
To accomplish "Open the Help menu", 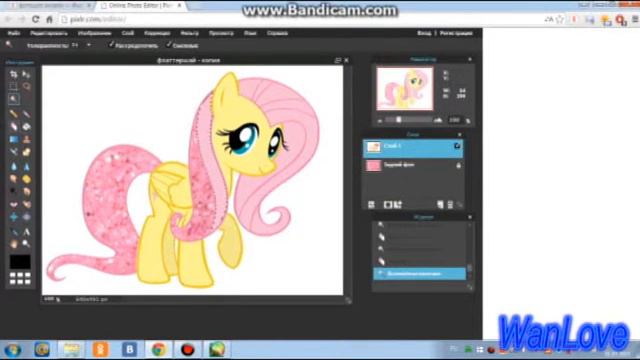I will click(278, 33).
